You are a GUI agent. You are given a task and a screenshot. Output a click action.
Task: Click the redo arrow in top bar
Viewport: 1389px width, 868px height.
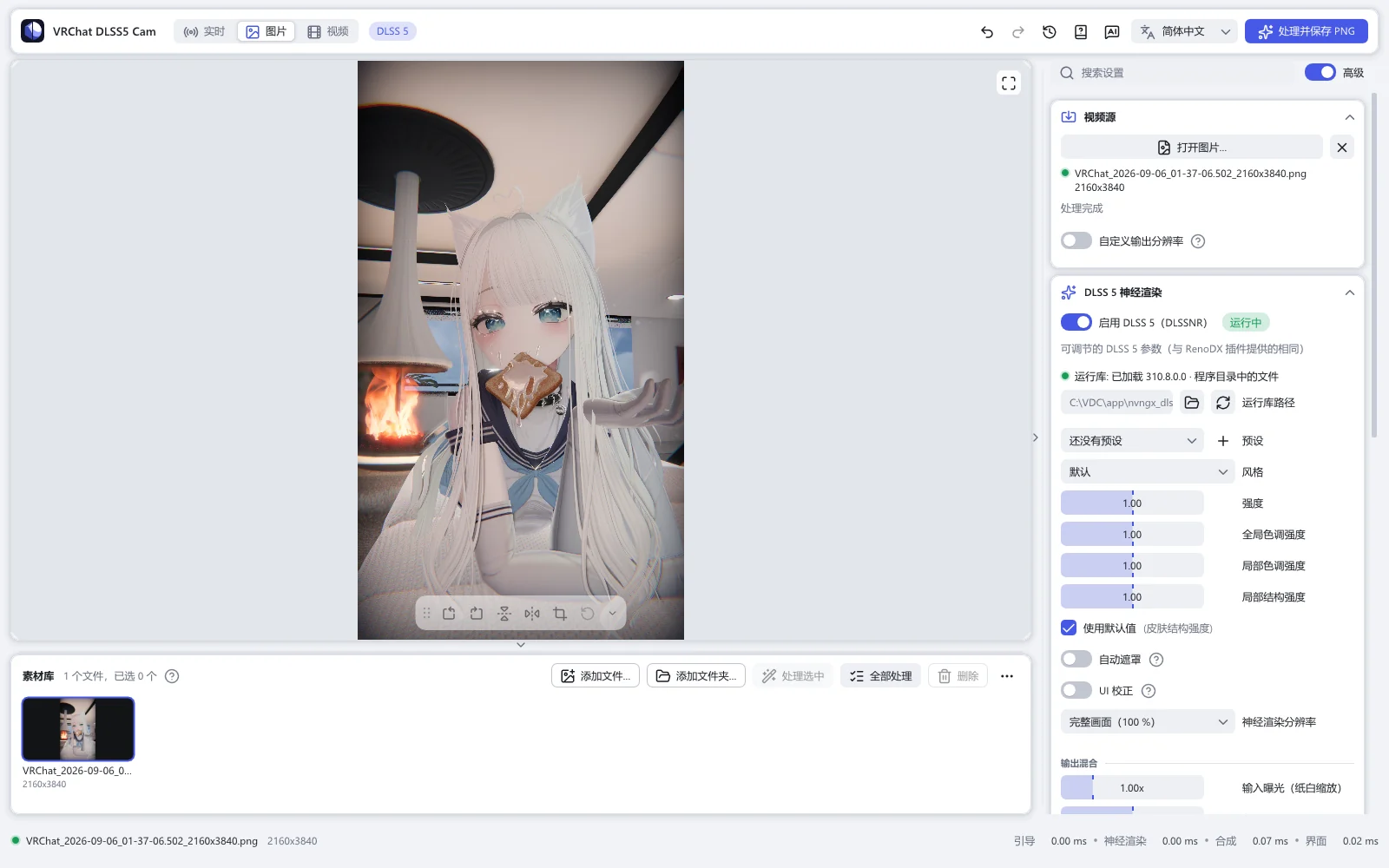click(x=1018, y=32)
